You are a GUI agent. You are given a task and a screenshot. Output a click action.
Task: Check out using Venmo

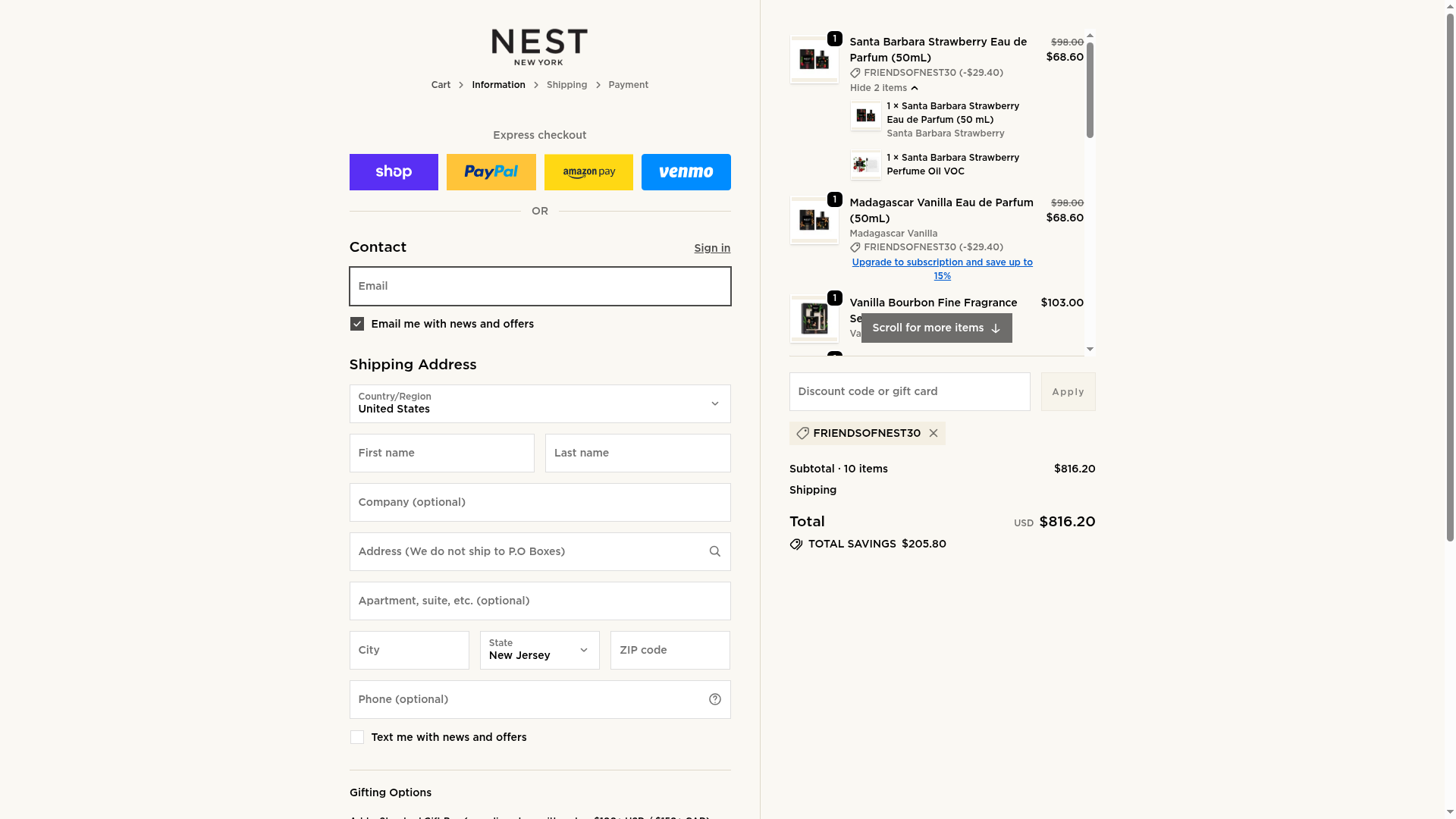[x=686, y=172]
